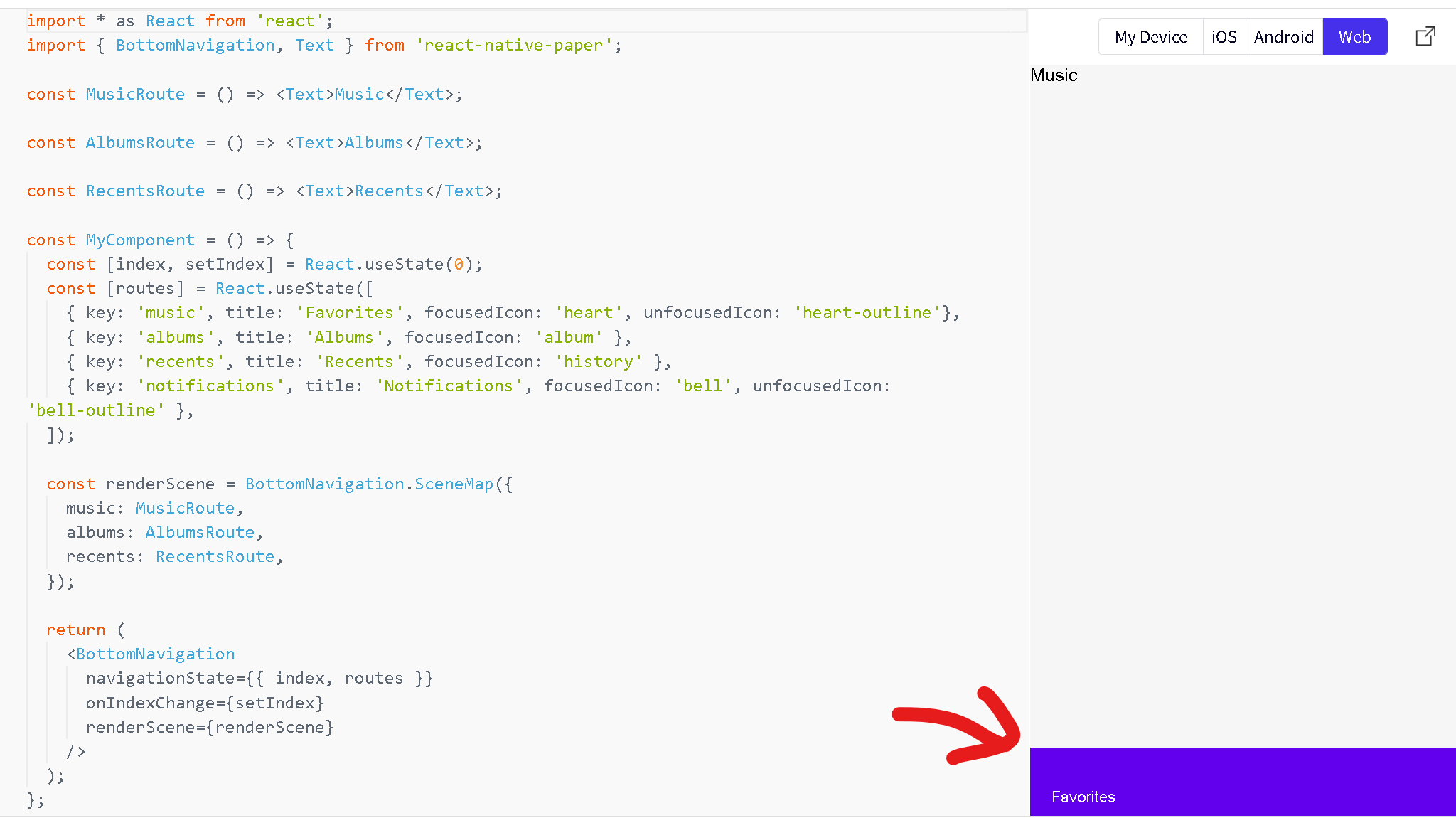Click the onIndexChange={setIndex} prop line

pos(205,703)
